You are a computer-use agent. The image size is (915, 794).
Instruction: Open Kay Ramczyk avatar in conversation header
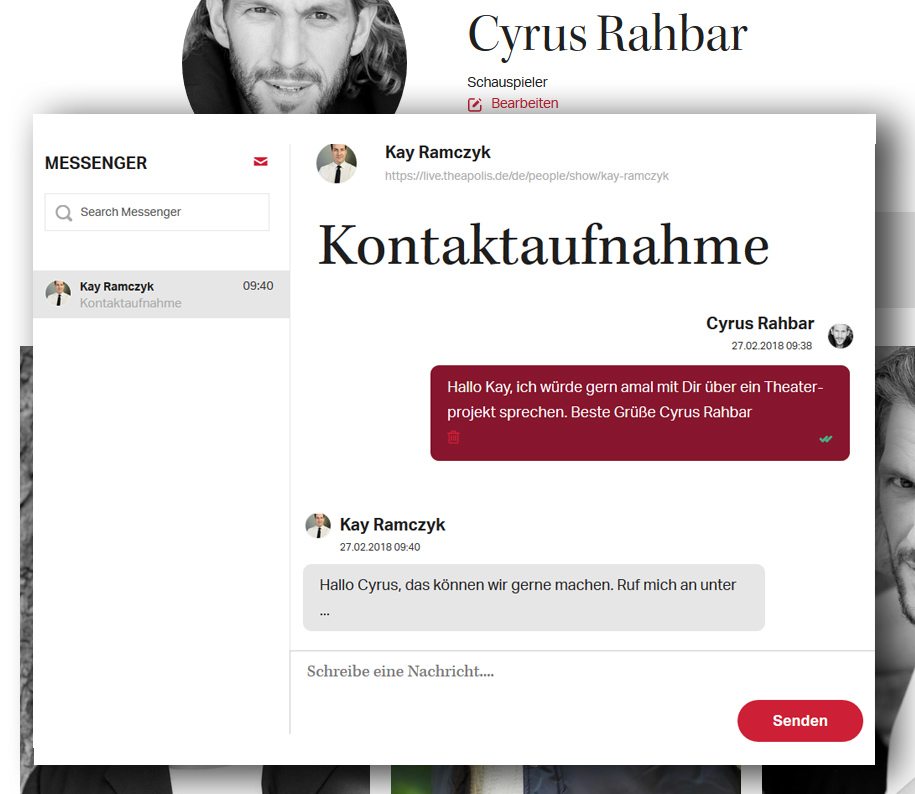(336, 163)
